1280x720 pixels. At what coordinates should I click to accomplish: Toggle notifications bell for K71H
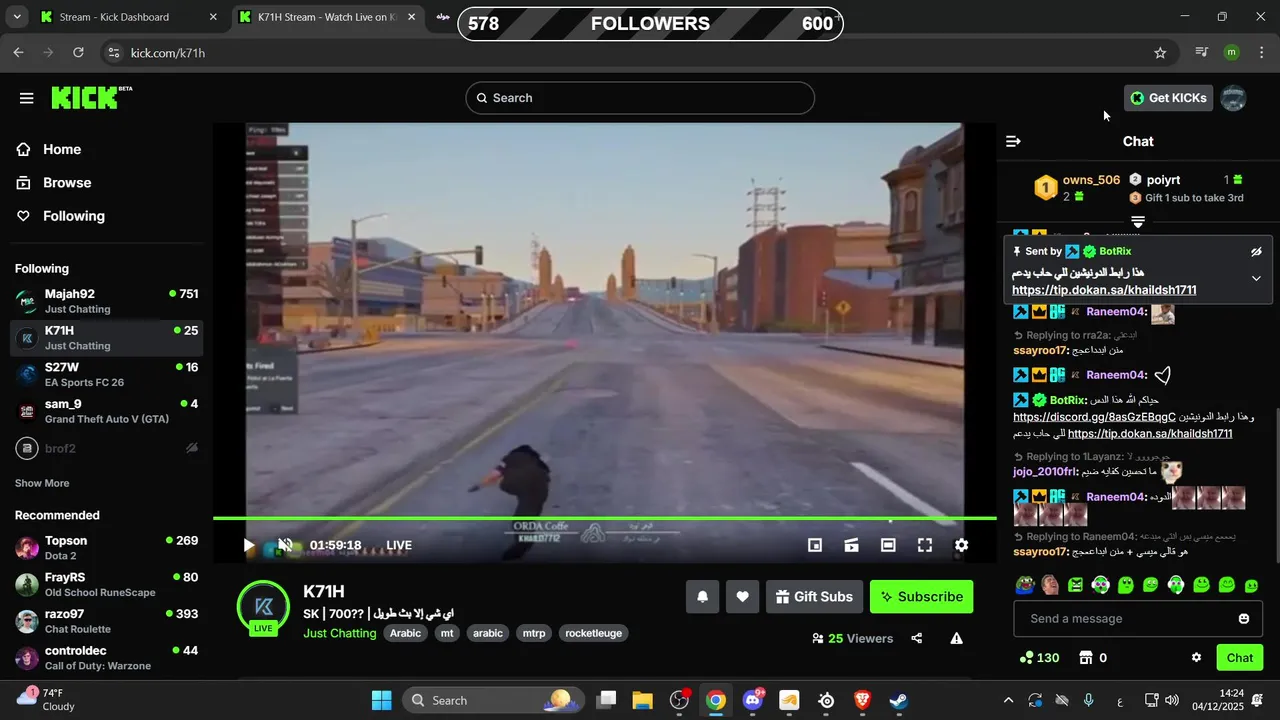(x=703, y=597)
